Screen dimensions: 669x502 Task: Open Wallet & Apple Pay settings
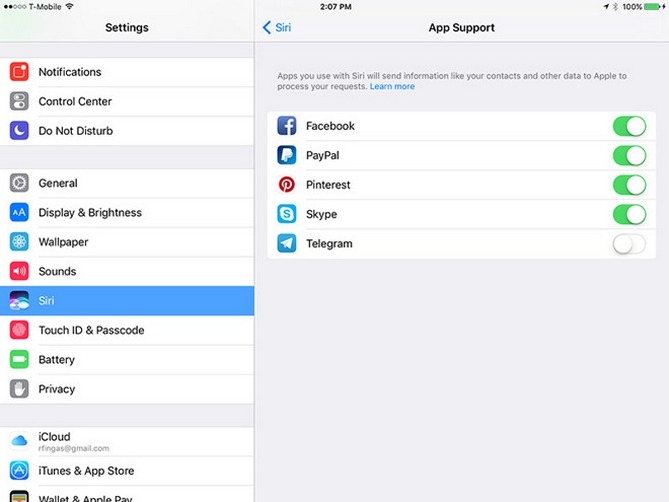click(127, 494)
